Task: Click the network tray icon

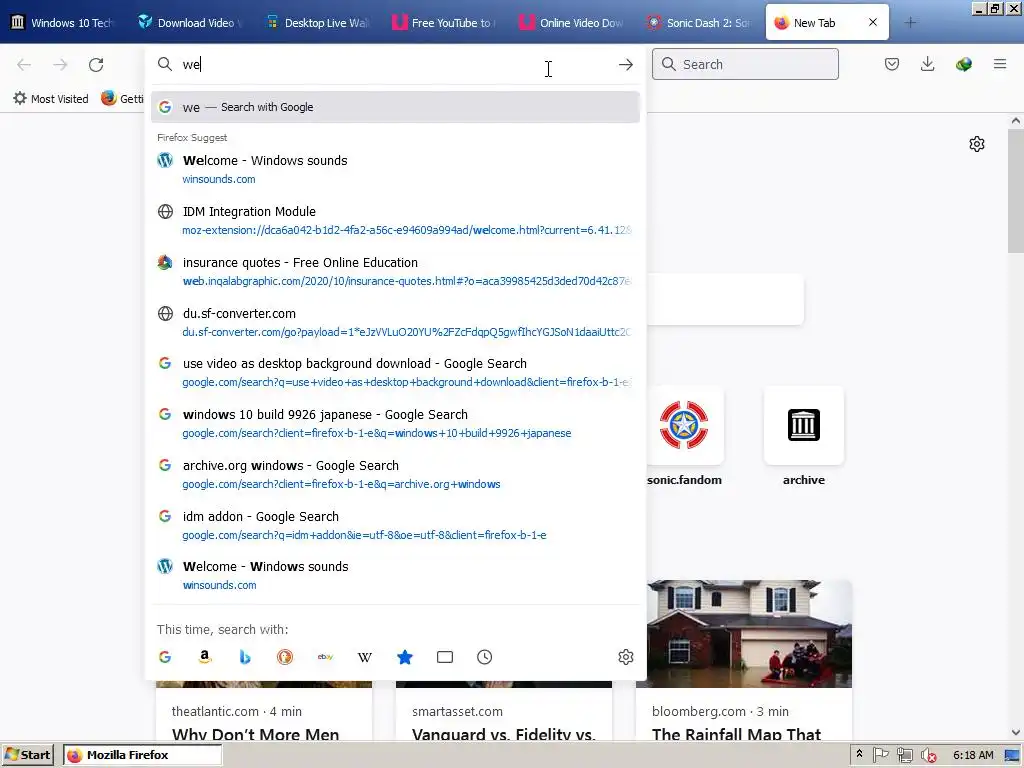Action: (904, 755)
